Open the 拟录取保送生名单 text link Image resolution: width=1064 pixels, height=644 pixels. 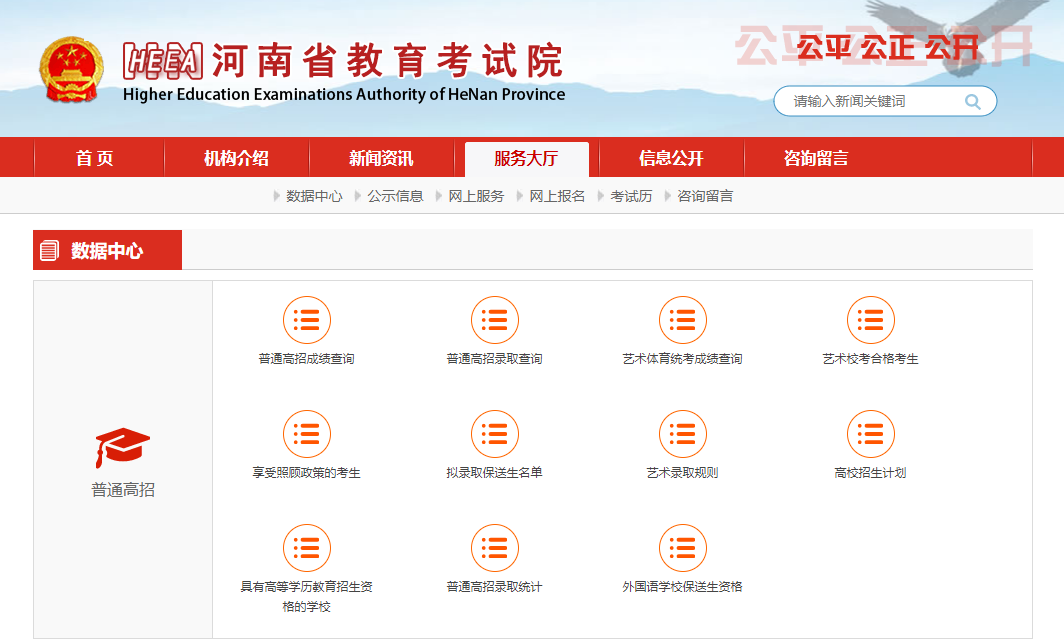pos(495,472)
